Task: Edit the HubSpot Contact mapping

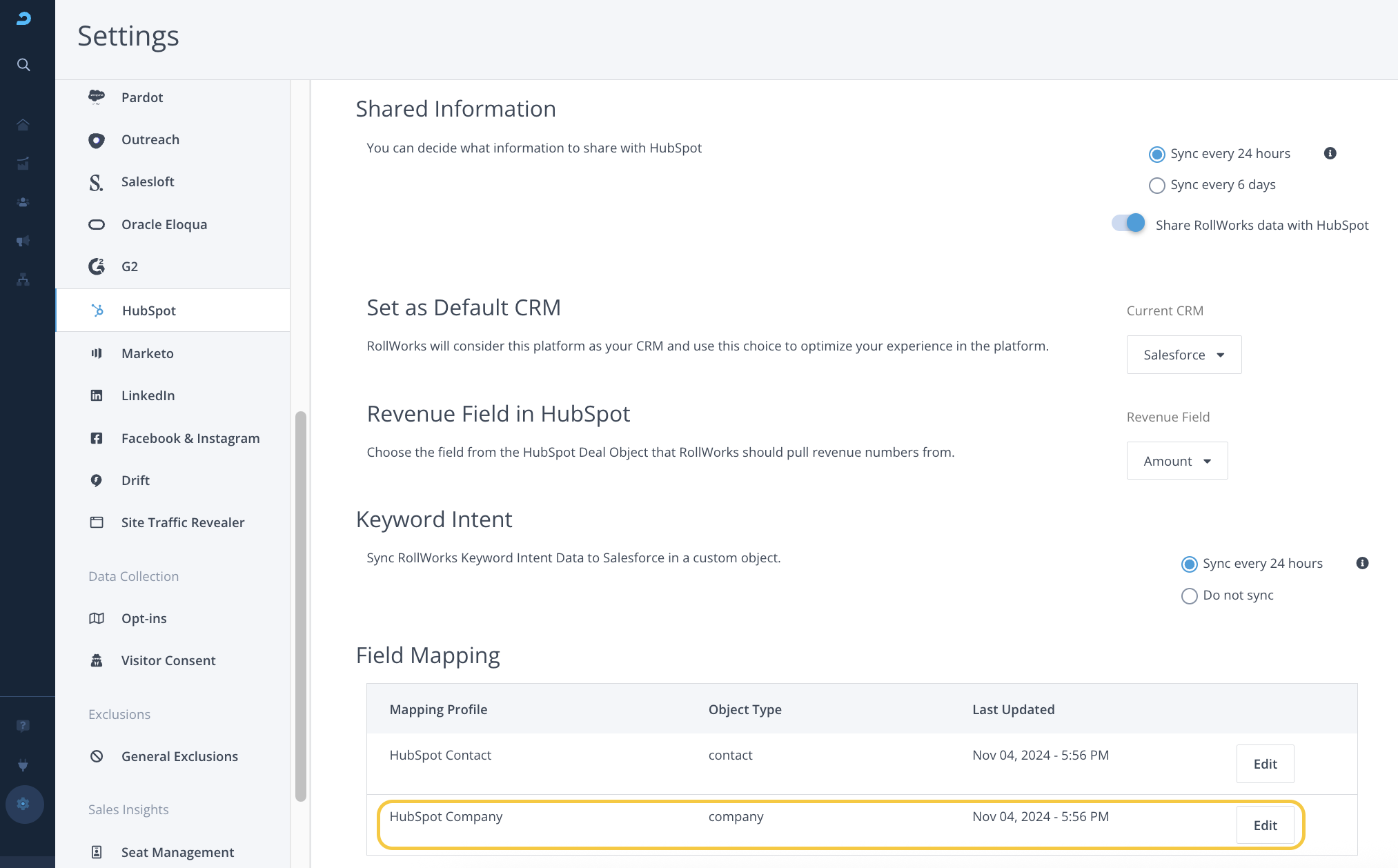Action: coord(1265,764)
